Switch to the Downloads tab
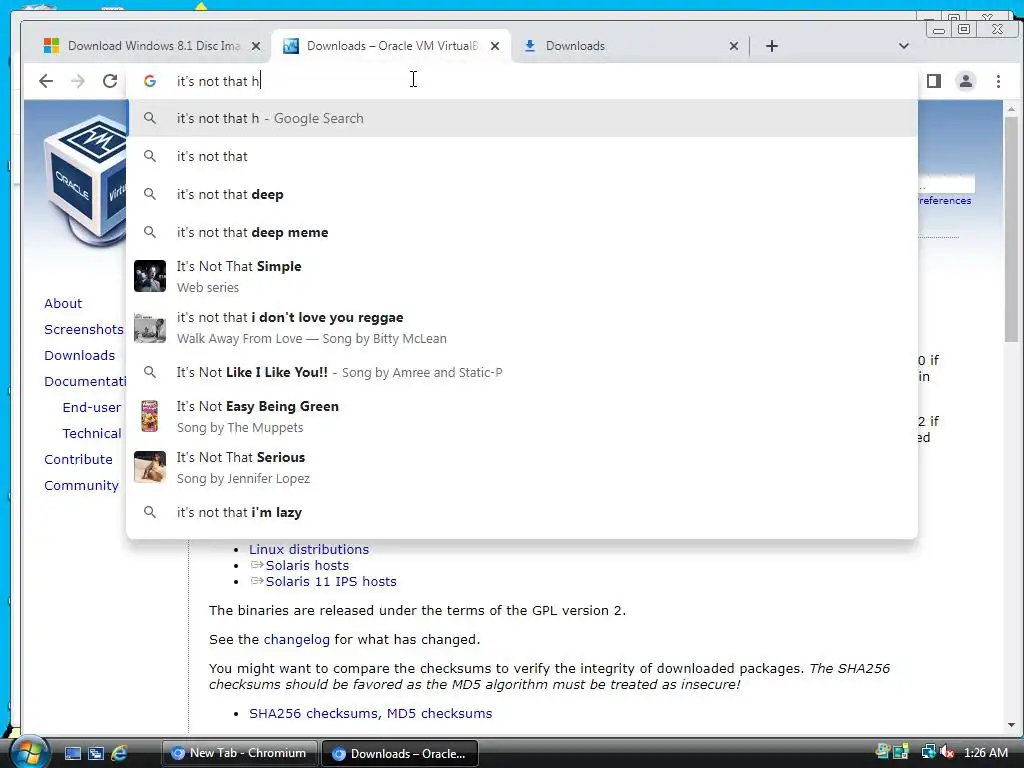Viewport: 1024px width, 768px height. [x=630, y=46]
